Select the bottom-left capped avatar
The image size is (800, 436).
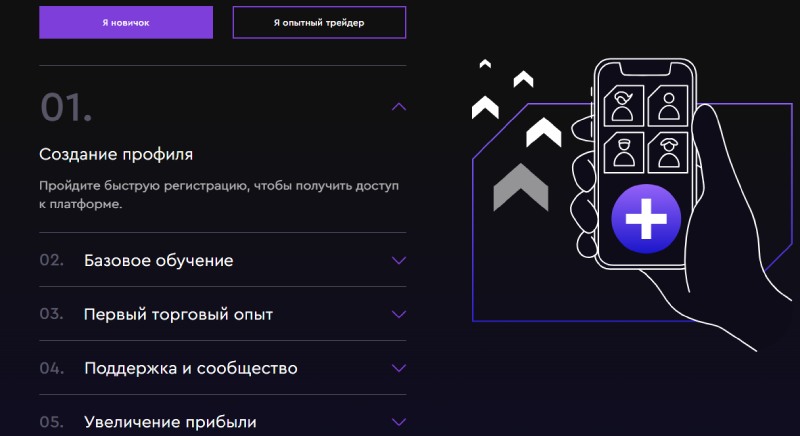click(623, 153)
